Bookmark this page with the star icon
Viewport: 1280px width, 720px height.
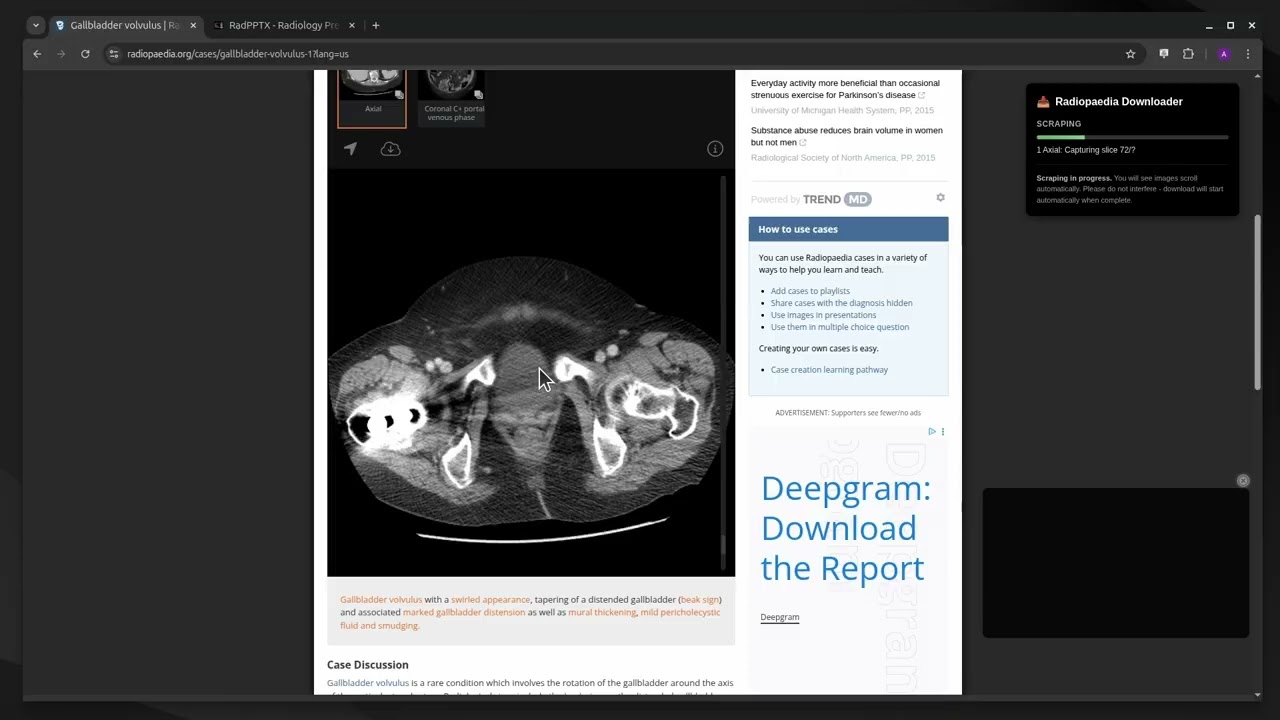(1131, 54)
